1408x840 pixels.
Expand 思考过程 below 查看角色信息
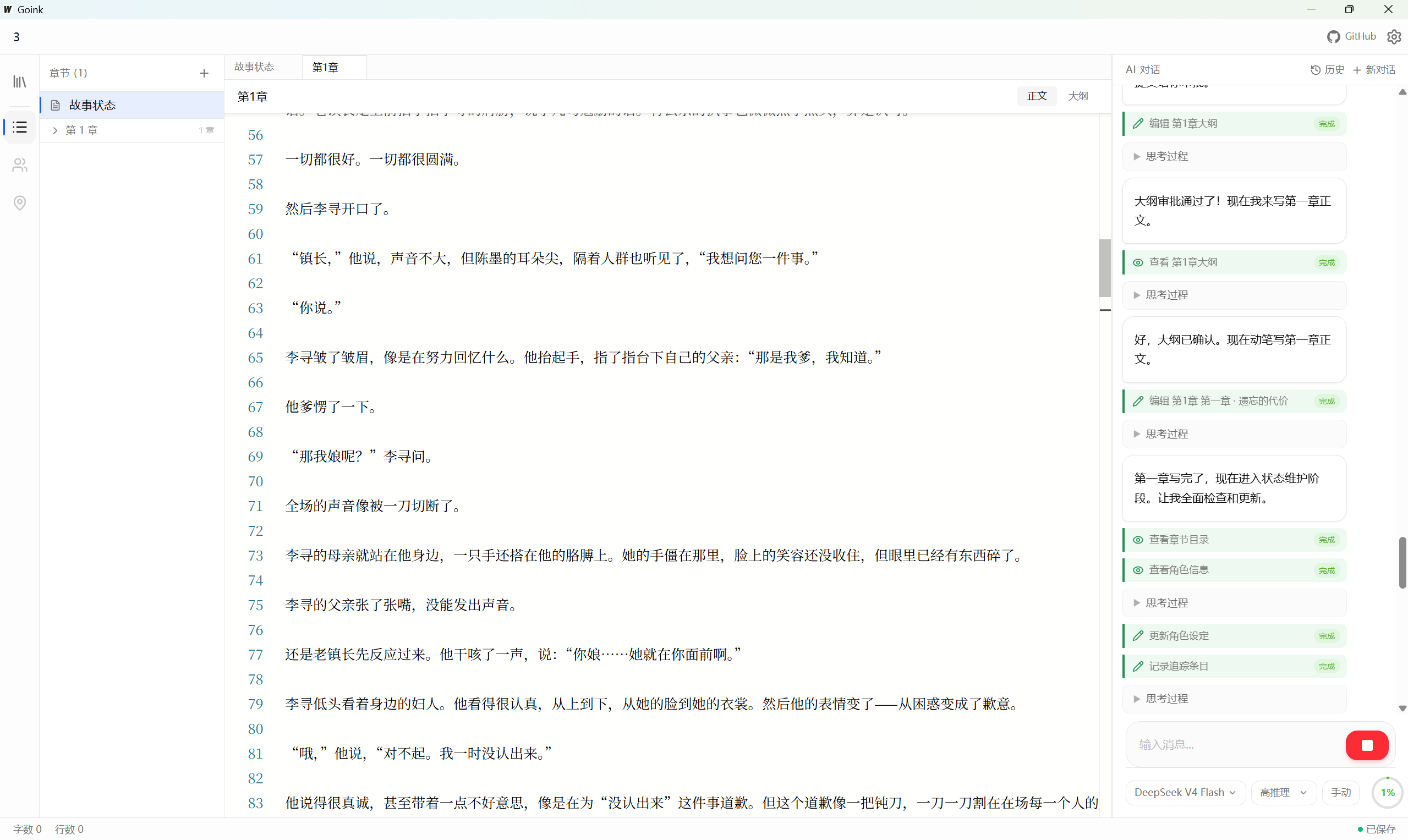tap(1234, 603)
